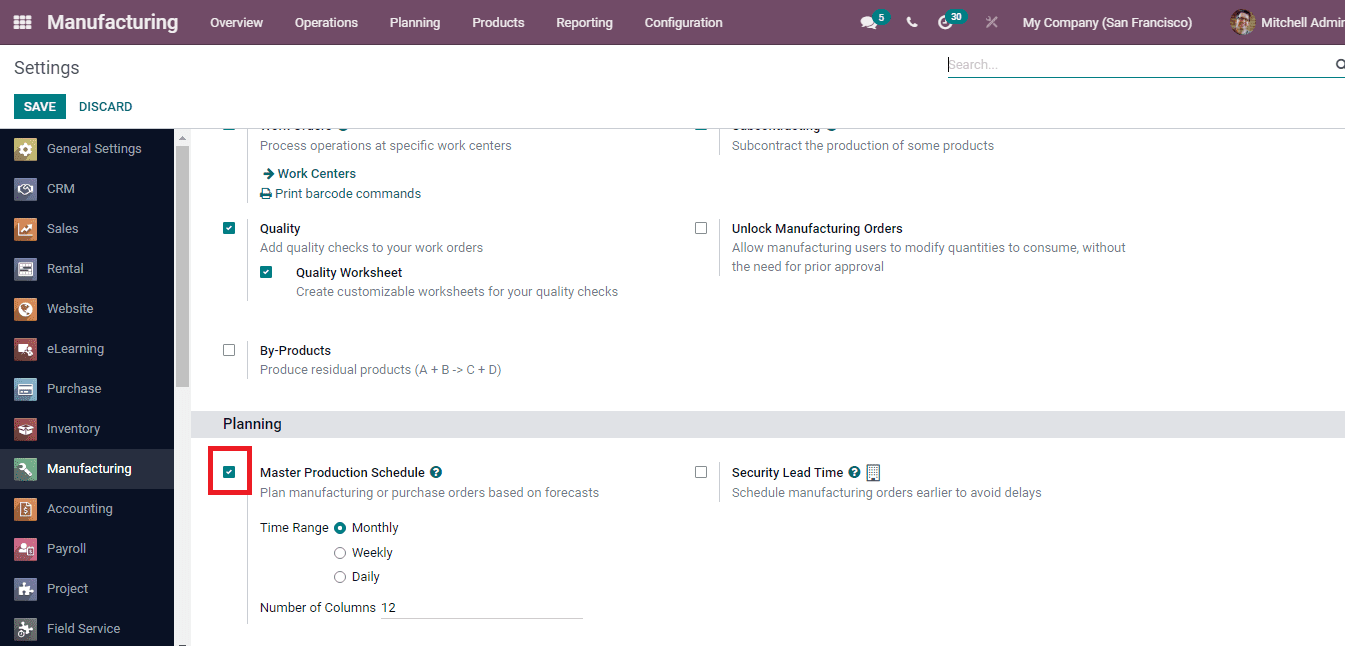Open the messaging conversations icon
This screenshot has height=646, width=1345.
pos(869,21)
